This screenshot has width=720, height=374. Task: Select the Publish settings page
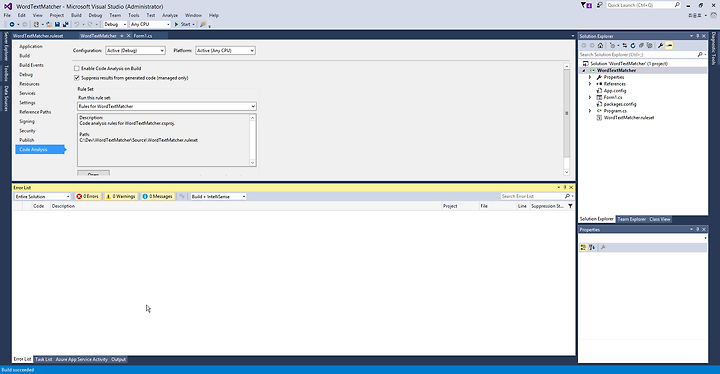tap(27, 140)
